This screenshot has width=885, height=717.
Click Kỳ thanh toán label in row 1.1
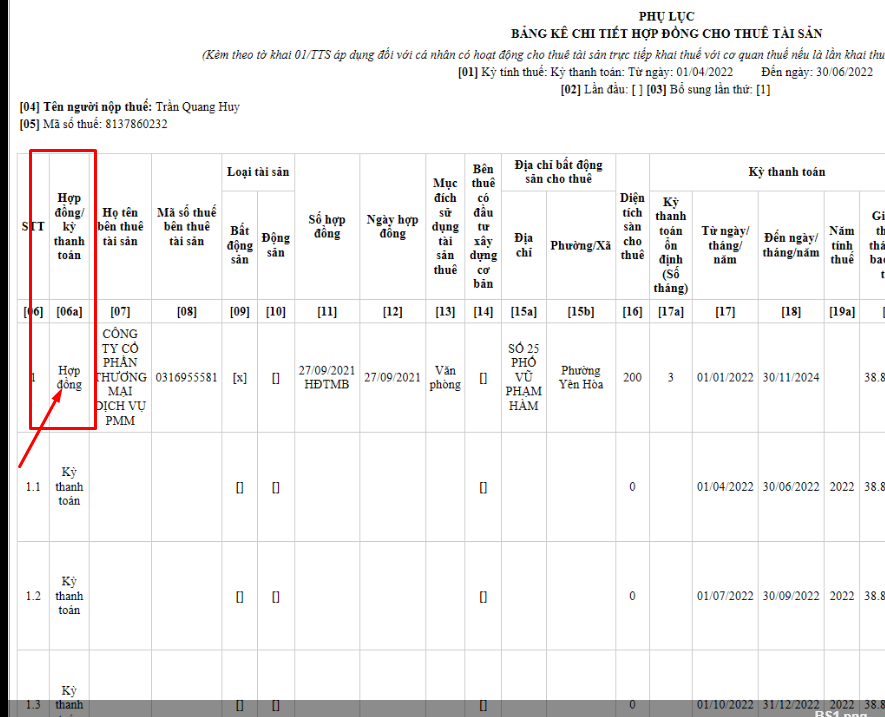point(69,487)
